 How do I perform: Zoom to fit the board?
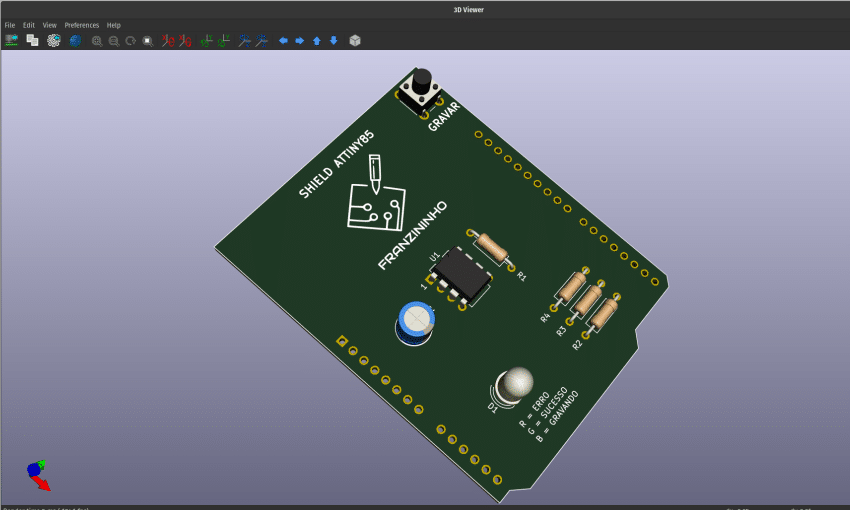[147, 41]
